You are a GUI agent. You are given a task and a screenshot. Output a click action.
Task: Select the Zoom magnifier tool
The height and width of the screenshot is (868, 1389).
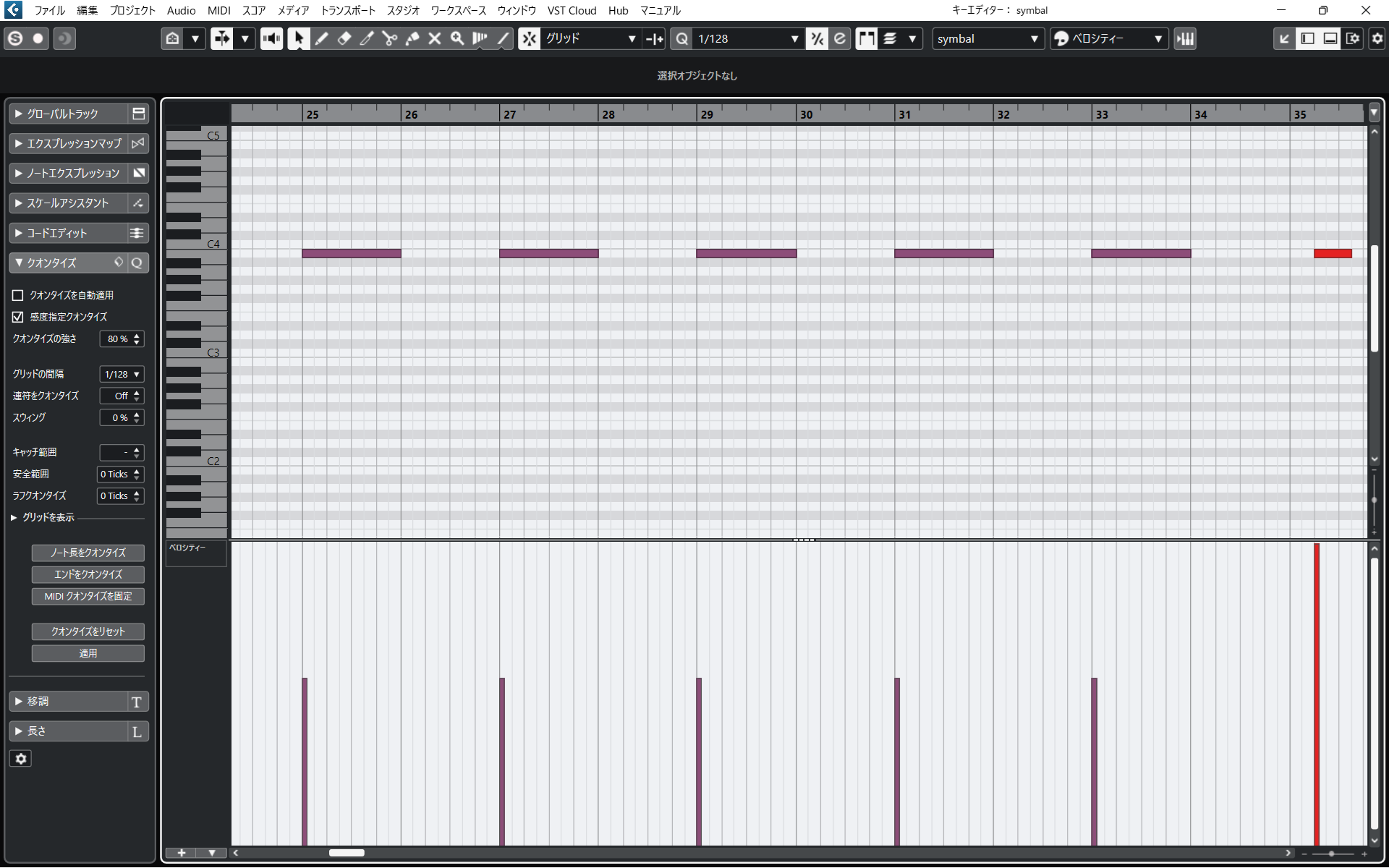pyautogui.click(x=457, y=39)
